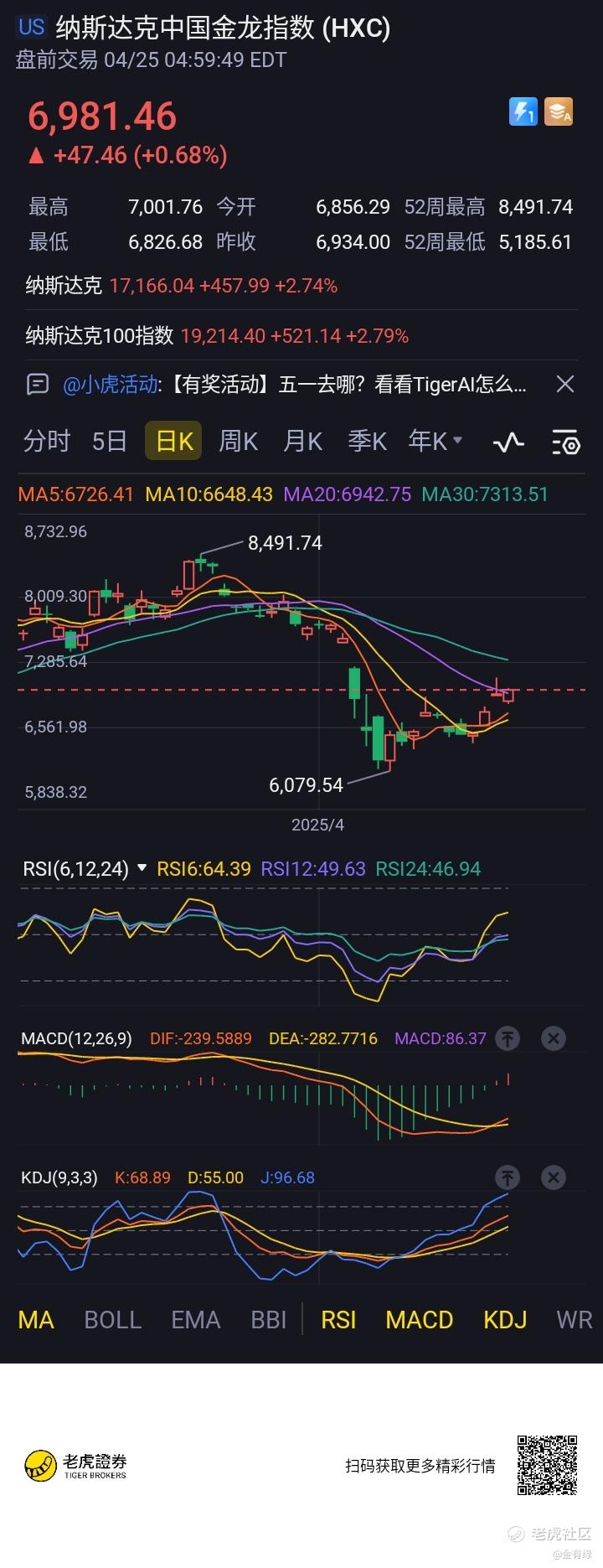Tap the MA10:6648.43 legend label
This screenshot has width=603, height=1568.
[209, 494]
